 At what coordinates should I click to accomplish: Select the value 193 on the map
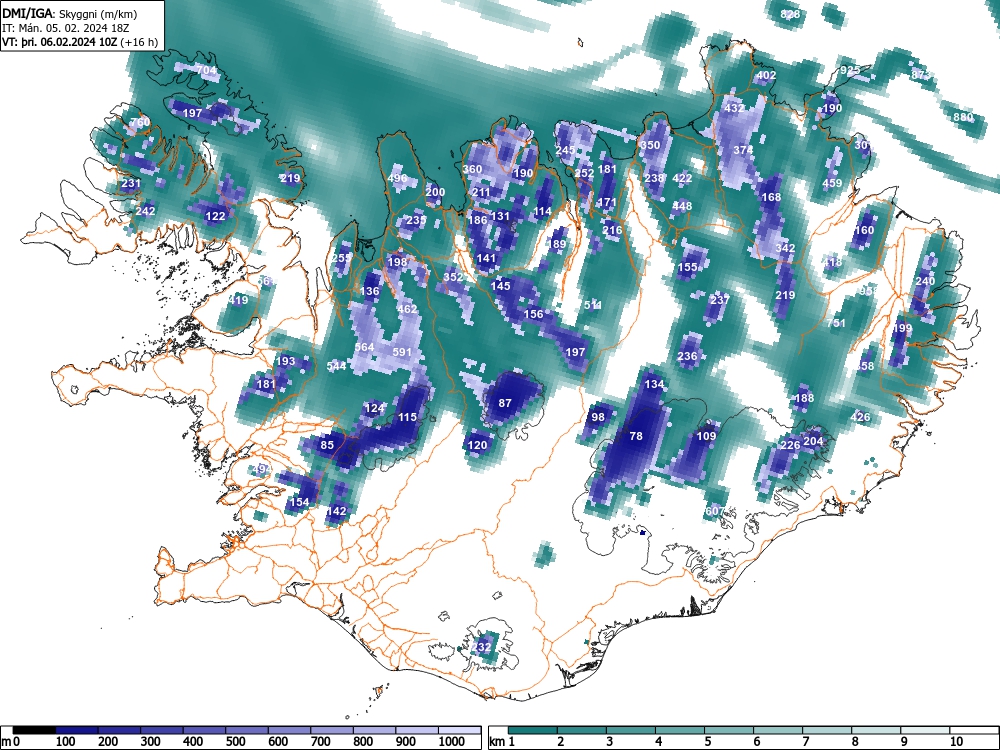285,361
